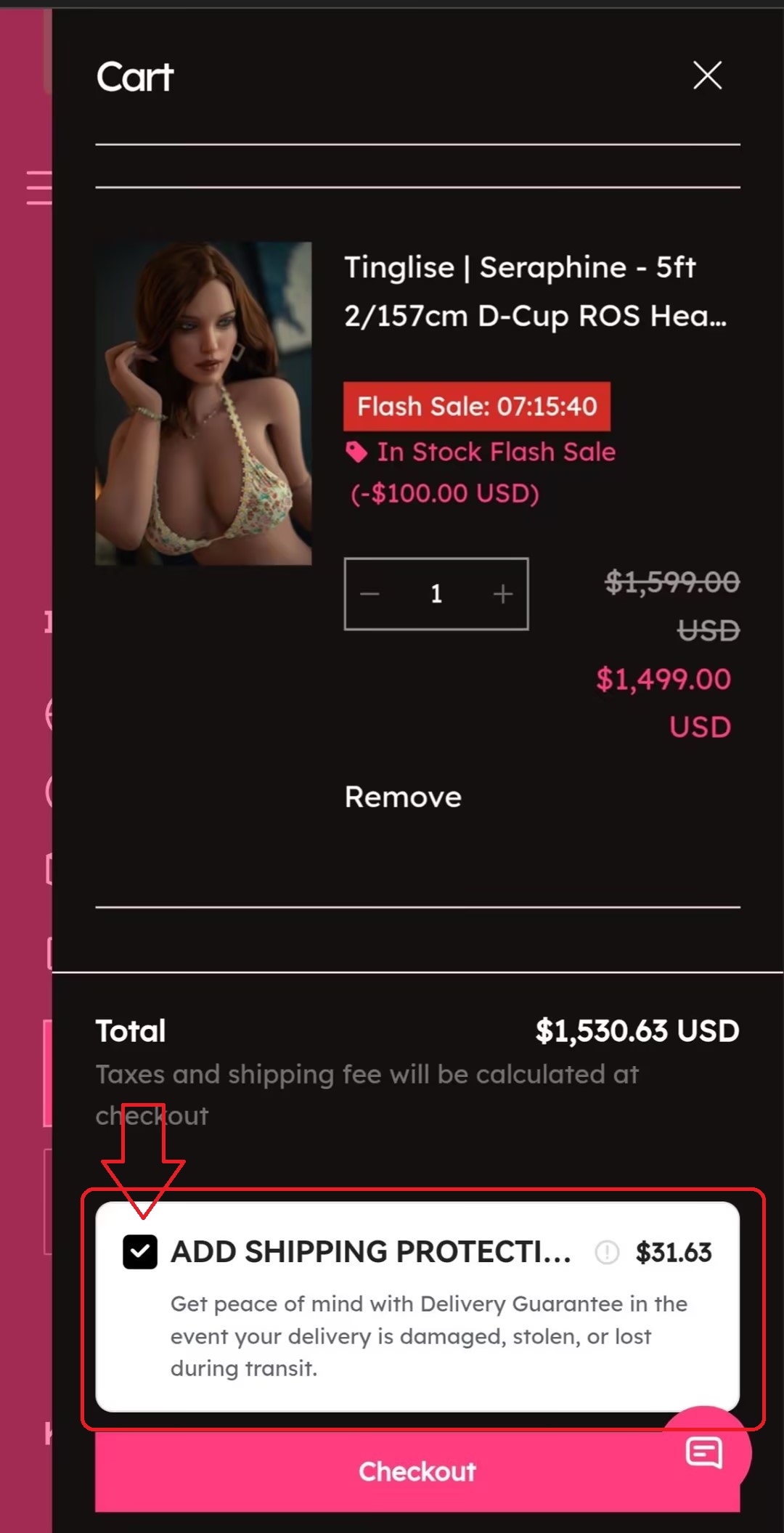Select the quantity field showing 1
The image size is (784, 1533).
tap(436, 594)
